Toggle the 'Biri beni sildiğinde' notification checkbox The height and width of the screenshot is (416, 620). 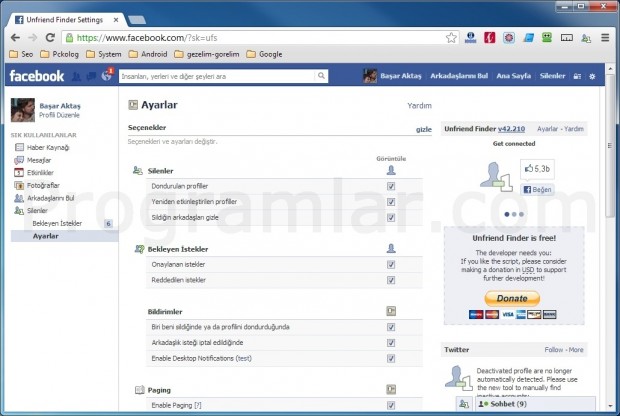point(391,327)
